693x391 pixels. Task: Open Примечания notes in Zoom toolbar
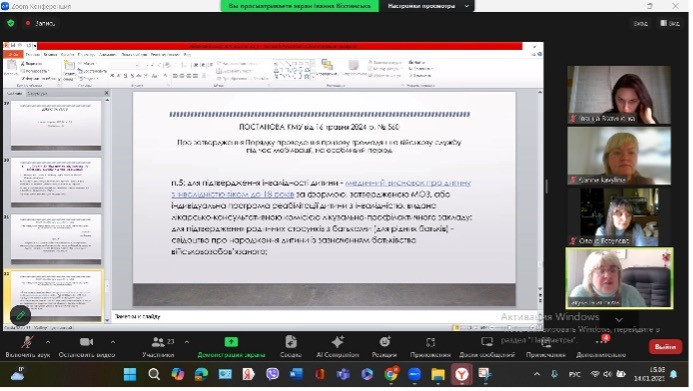[x=546, y=346]
